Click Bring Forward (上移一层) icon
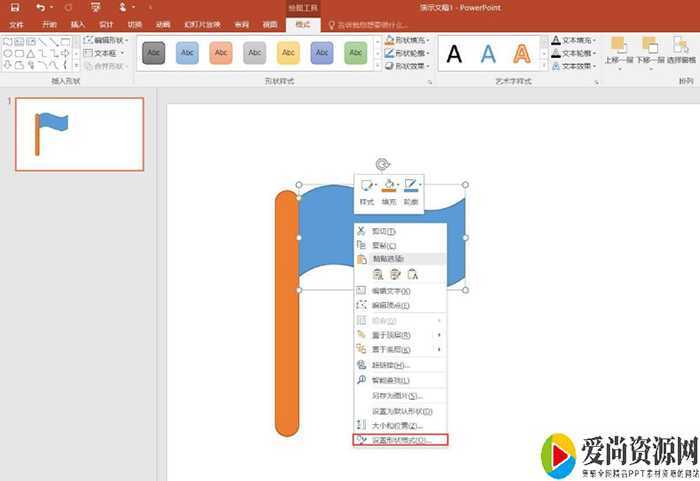The image size is (700, 481). (x=618, y=47)
